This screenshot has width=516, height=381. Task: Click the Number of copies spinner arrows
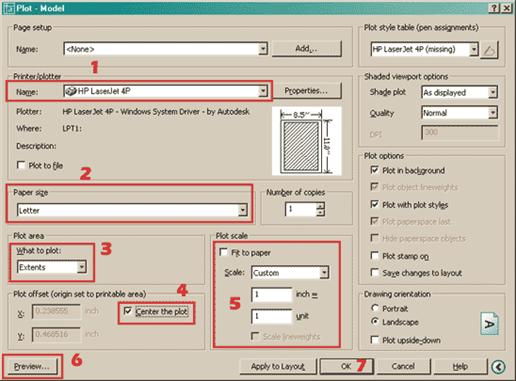[x=320, y=209]
